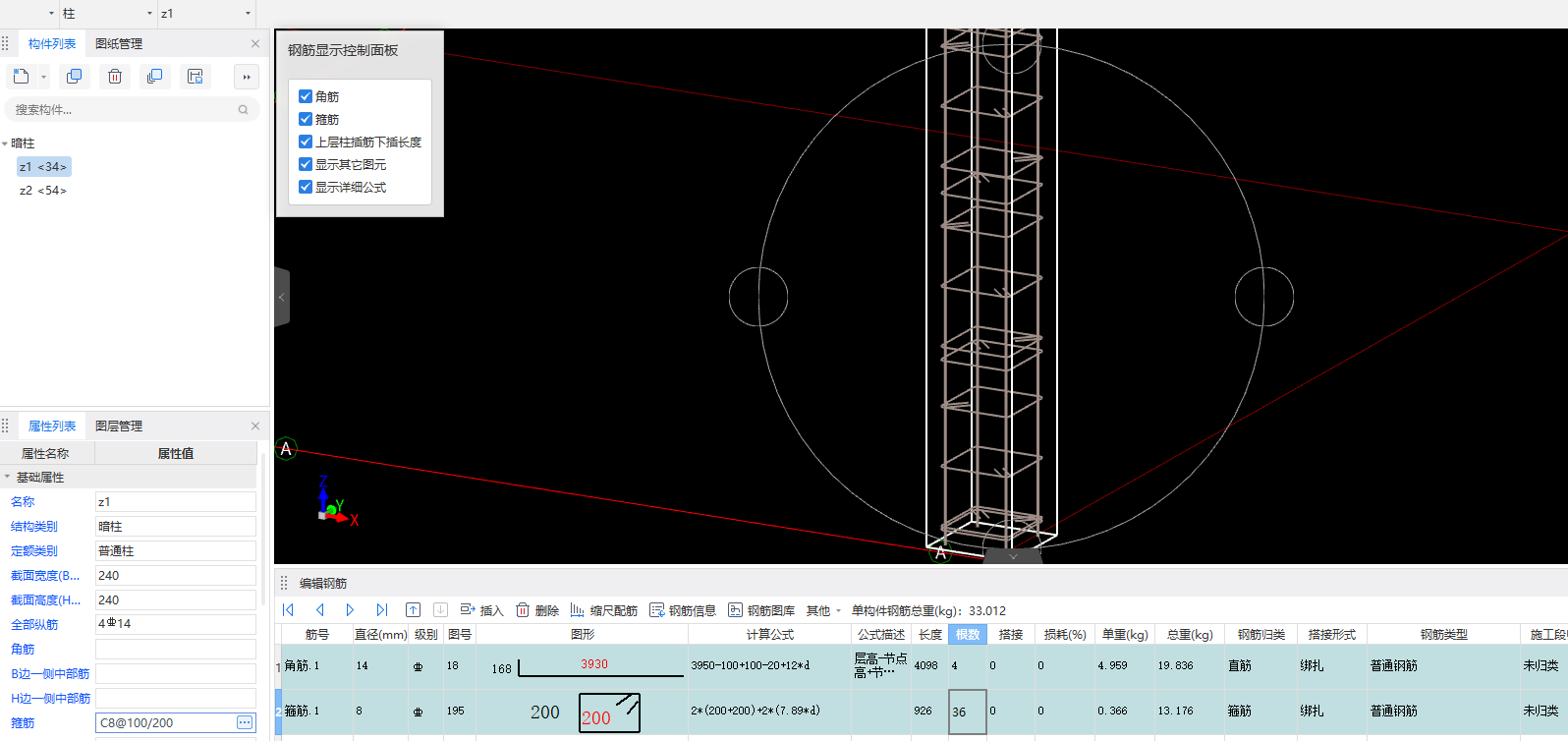
Task: Select component z1 <34>
Action: click(x=43, y=167)
